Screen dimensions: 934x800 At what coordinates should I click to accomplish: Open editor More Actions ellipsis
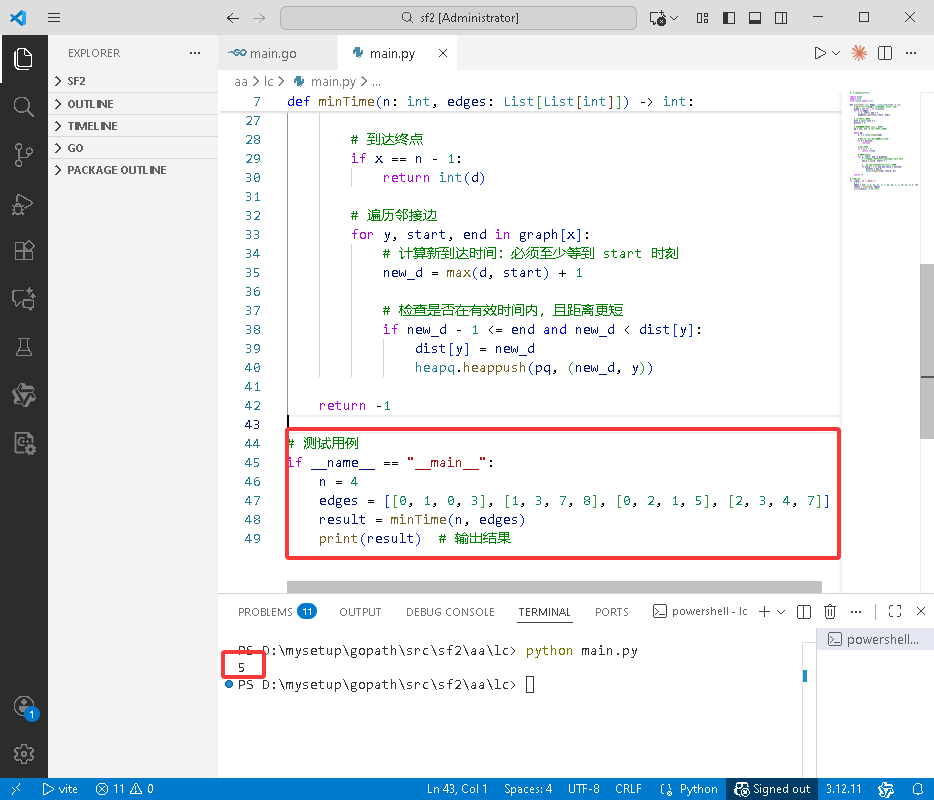[911, 53]
